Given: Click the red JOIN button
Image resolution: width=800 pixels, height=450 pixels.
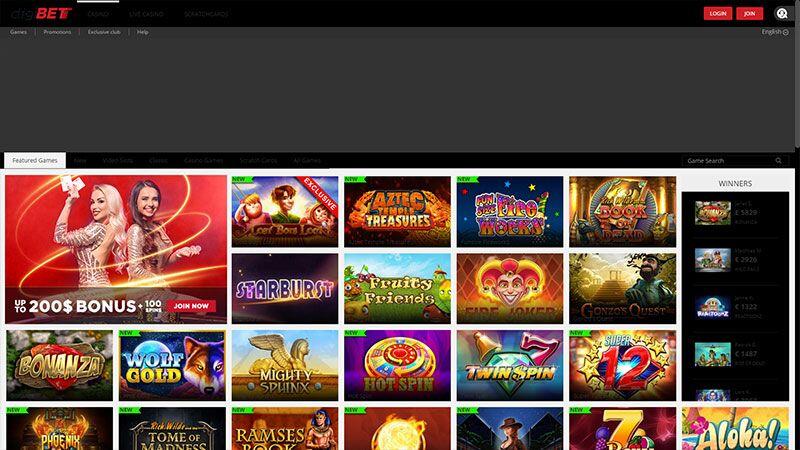Looking at the screenshot, I should point(749,14).
